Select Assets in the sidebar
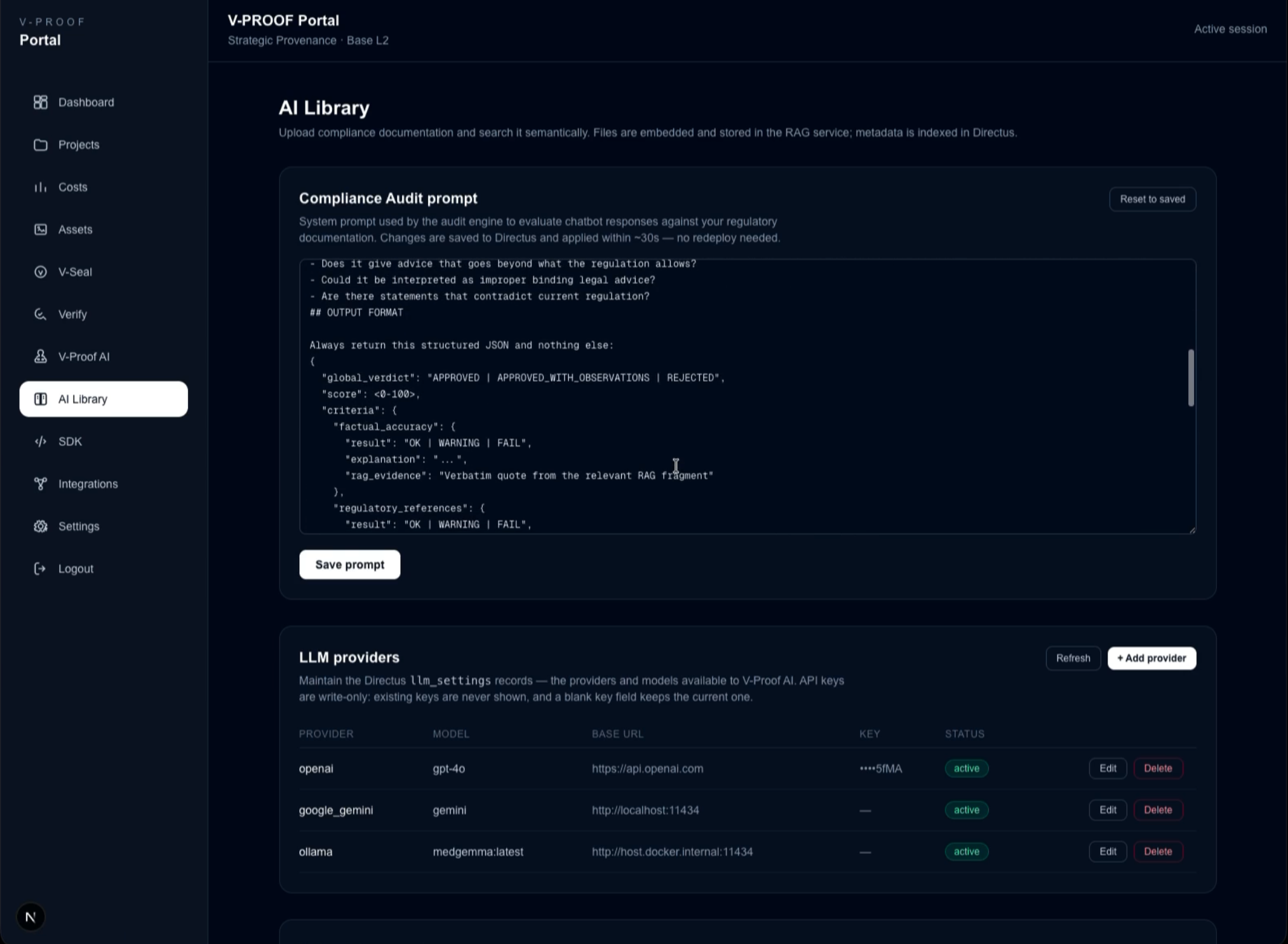The image size is (1288, 944). pos(104,229)
